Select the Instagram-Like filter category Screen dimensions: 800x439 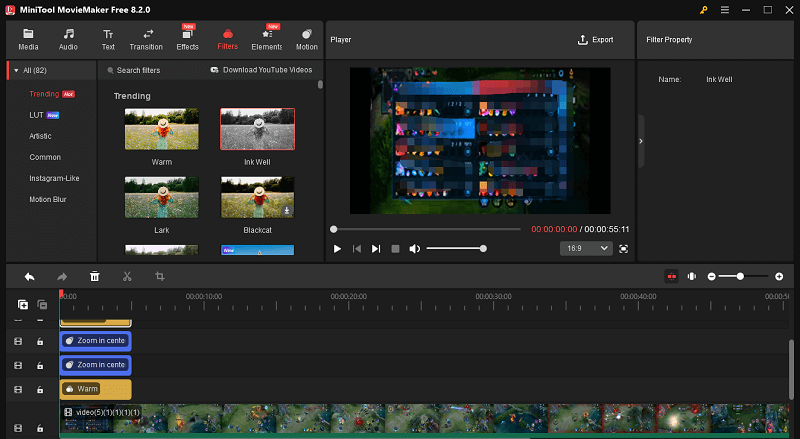(54, 178)
